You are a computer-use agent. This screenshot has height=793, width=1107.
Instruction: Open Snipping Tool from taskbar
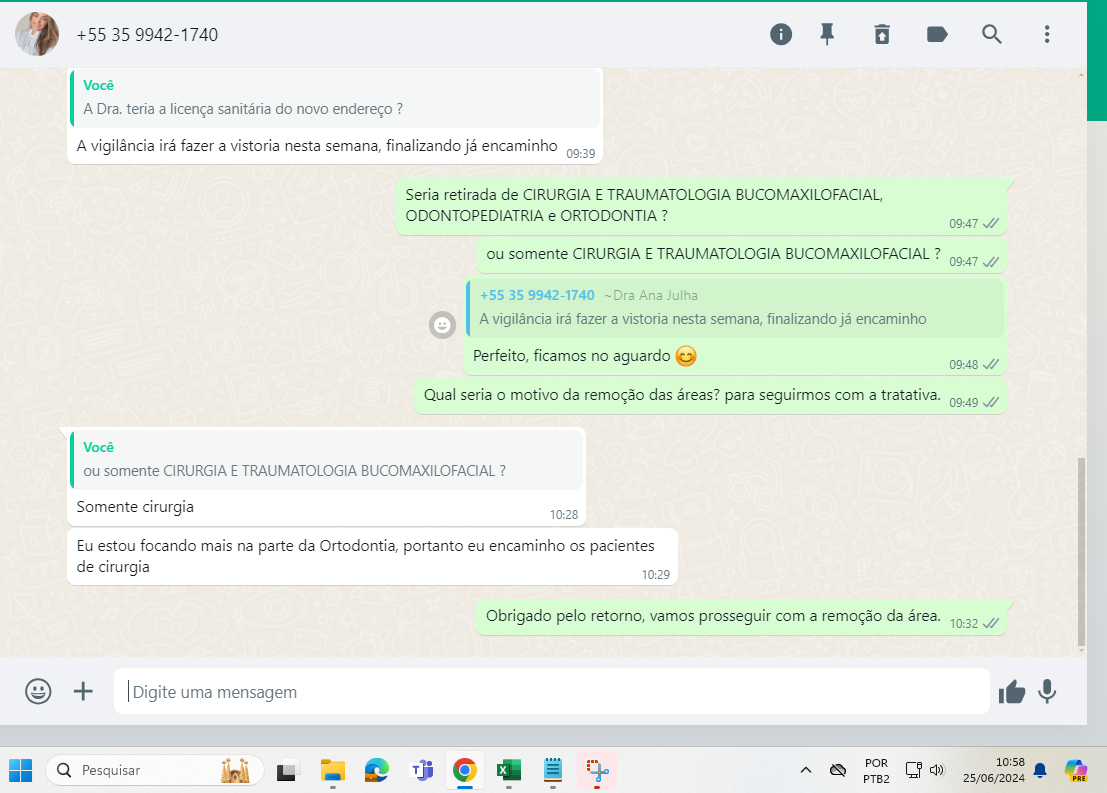tap(597, 770)
